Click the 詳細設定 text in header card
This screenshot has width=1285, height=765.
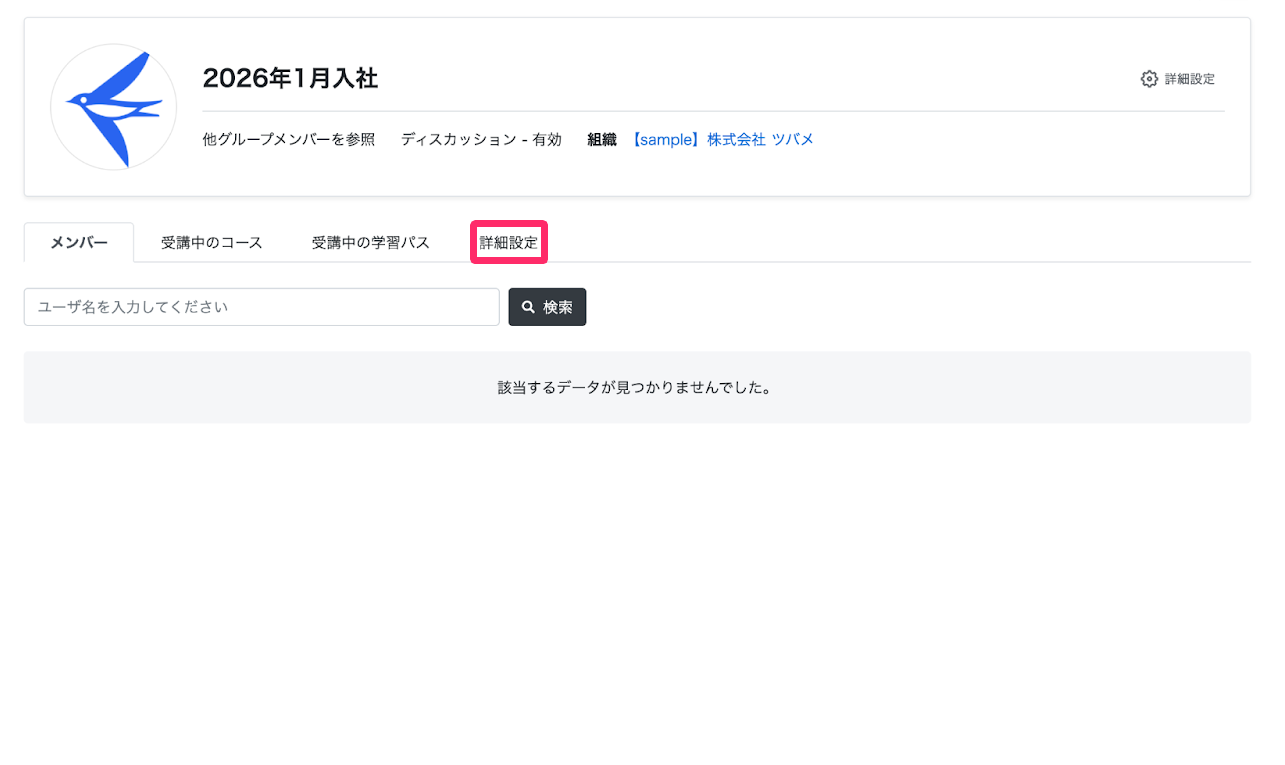click(1190, 79)
